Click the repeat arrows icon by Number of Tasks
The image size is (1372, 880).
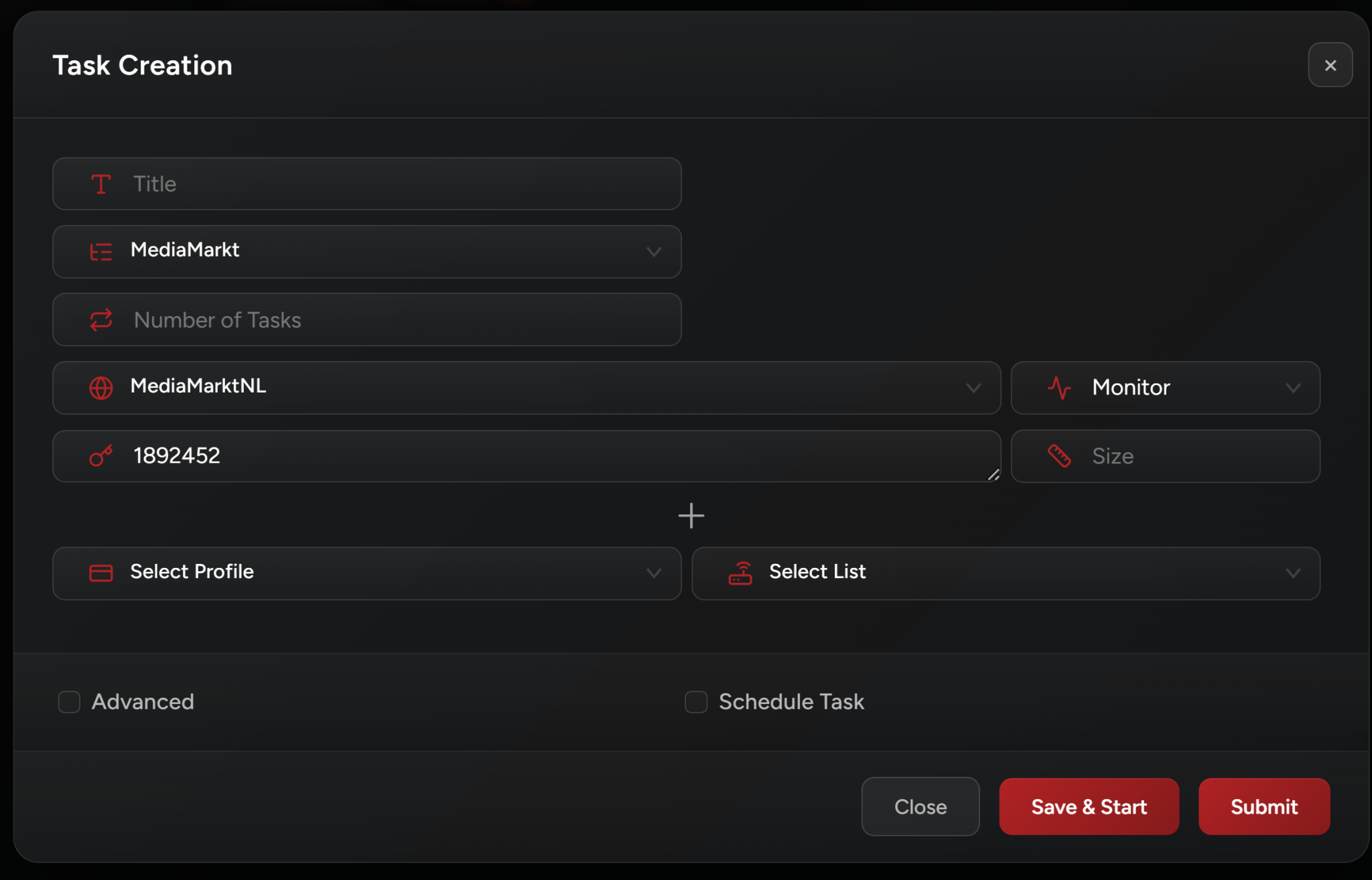(x=101, y=320)
